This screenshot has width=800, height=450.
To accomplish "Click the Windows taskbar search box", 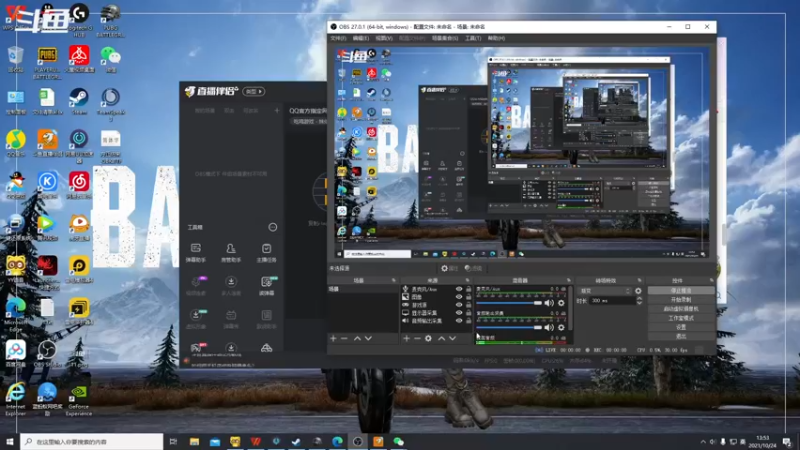I will click(x=92, y=441).
